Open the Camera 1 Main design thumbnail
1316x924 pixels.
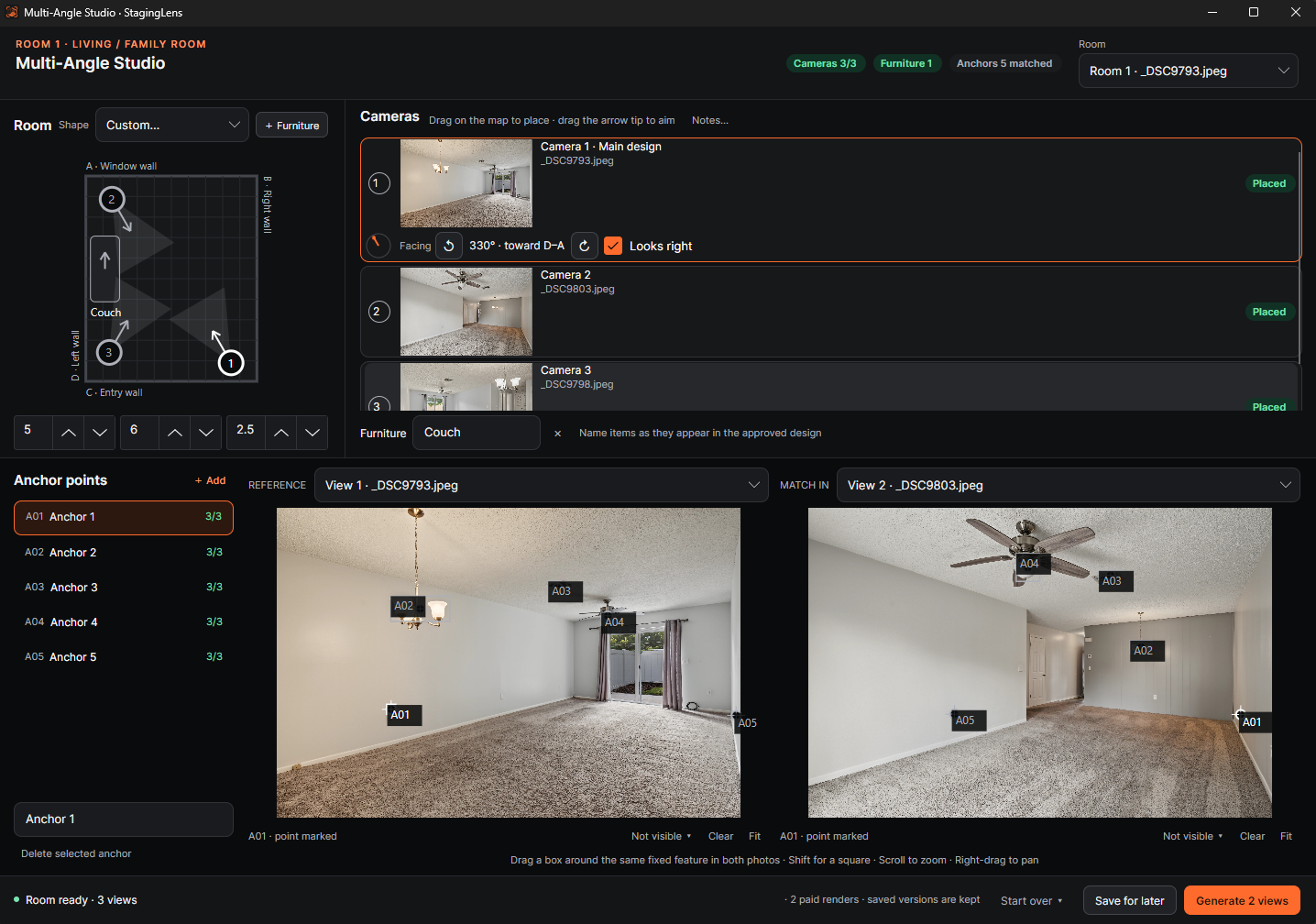pos(466,183)
